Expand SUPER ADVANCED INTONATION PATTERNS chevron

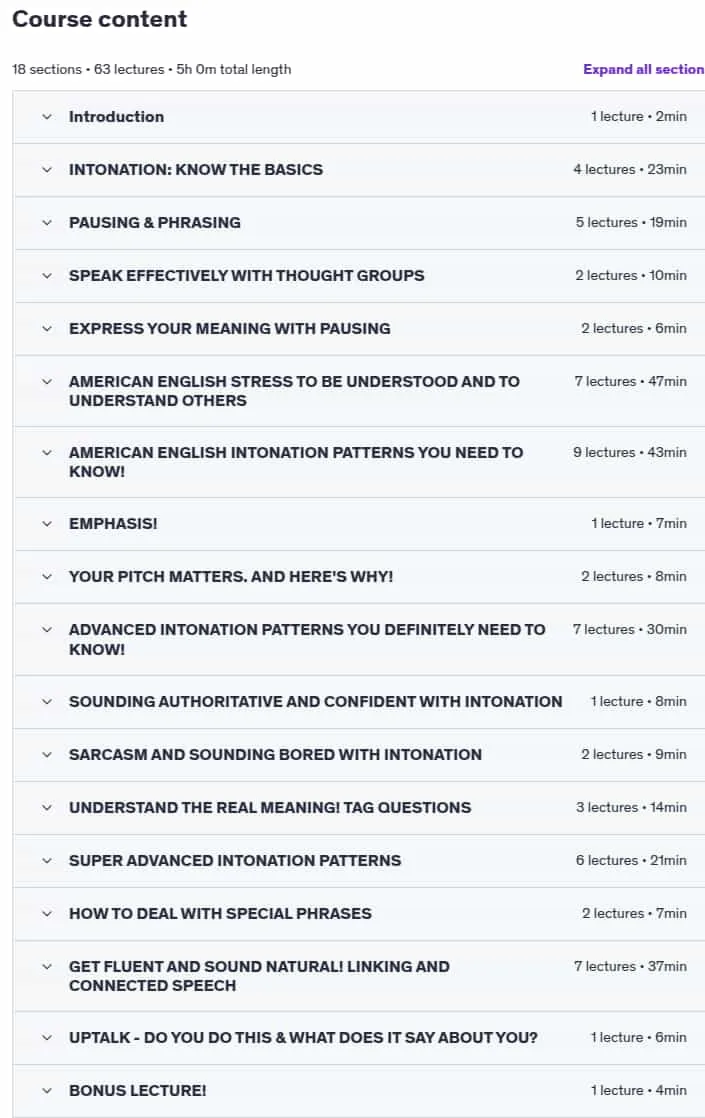tap(47, 861)
